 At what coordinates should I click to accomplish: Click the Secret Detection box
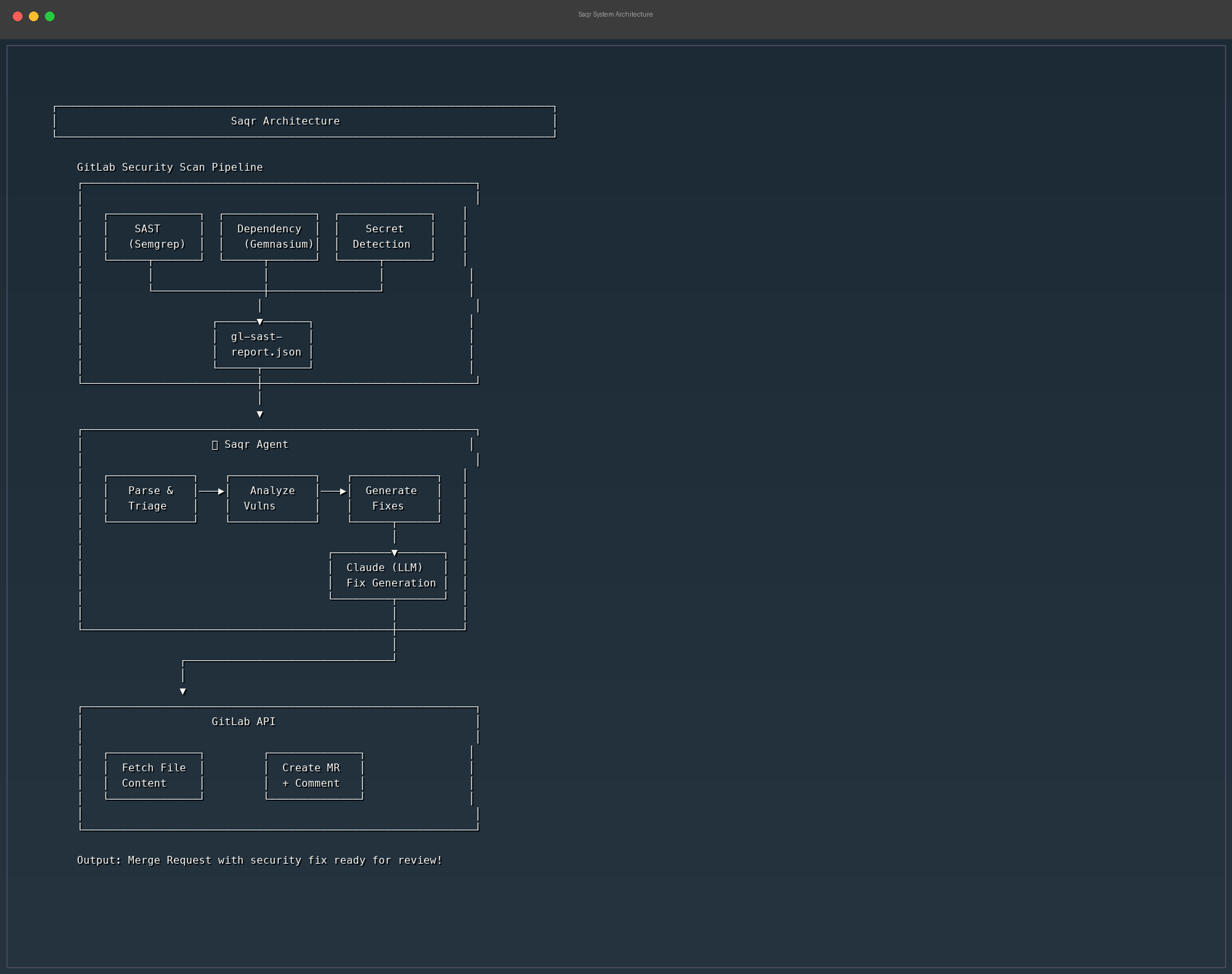pos(384,237)
